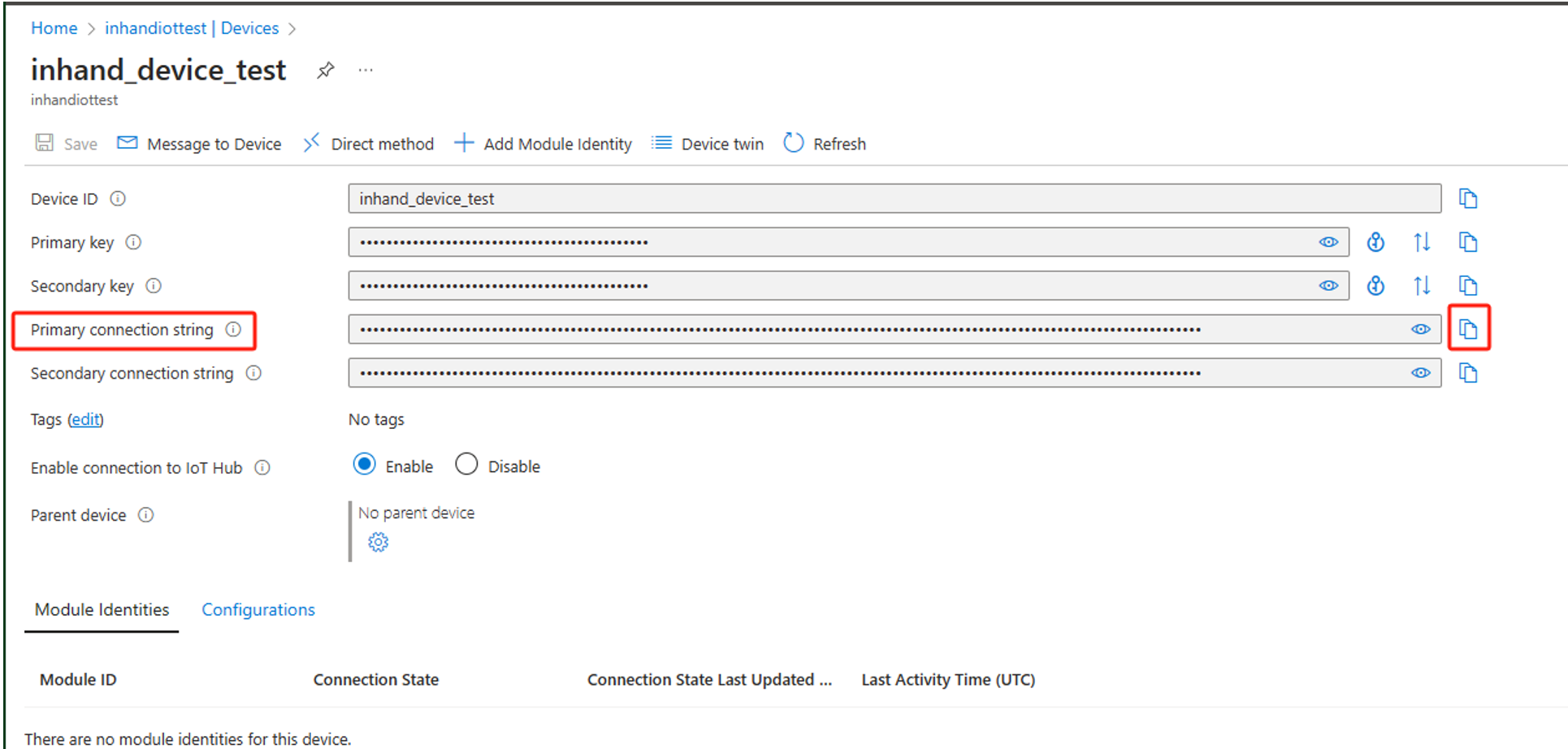The width and height of the screenshot is (1568, 749).
Task: Switch to the Configurations tab
Action: (258, 610)
